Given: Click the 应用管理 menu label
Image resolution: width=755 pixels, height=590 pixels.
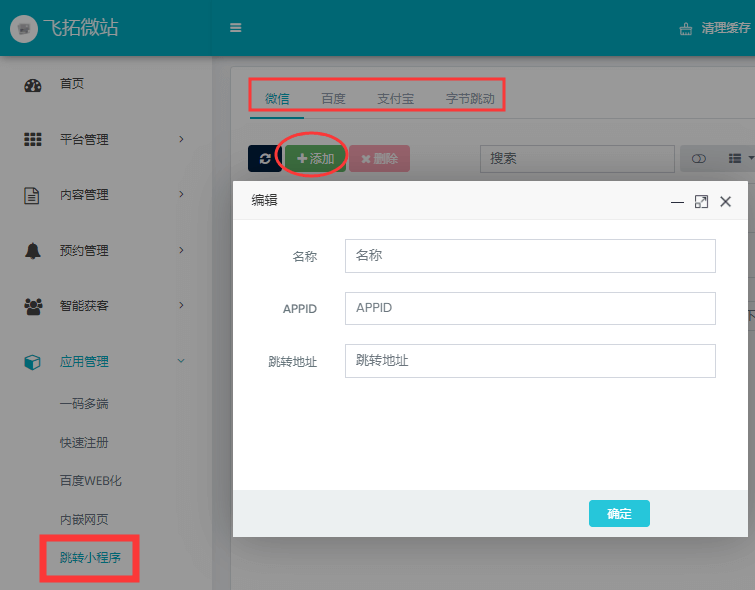Looking at the screenshot, I should coord(84,361).
